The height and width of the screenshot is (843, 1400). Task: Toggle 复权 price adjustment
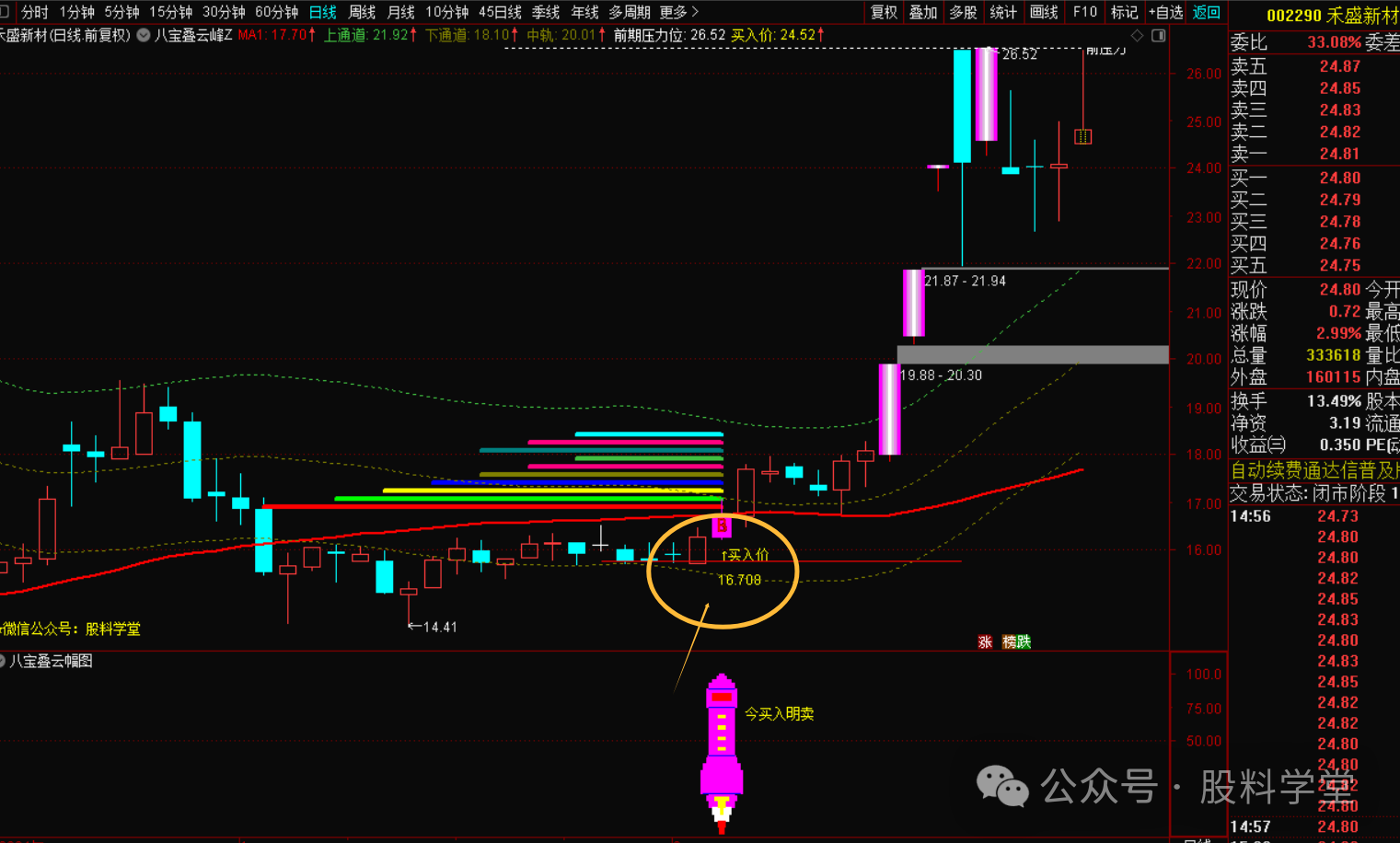884,12
